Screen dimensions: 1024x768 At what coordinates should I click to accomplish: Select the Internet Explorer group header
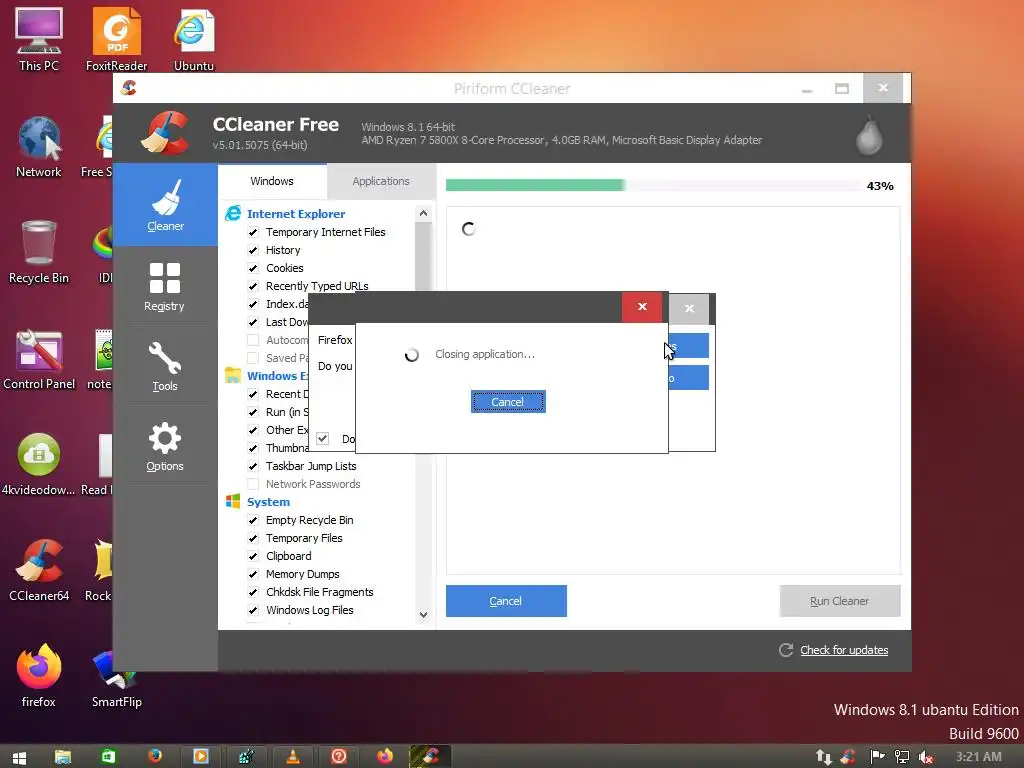click(x=296, y=214)
